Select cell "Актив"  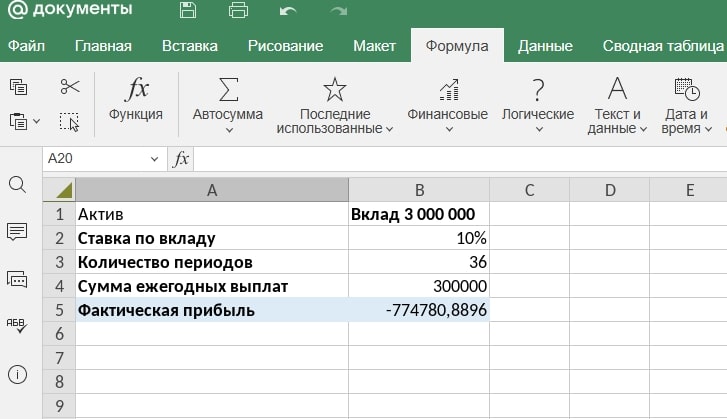click(212, 214)
